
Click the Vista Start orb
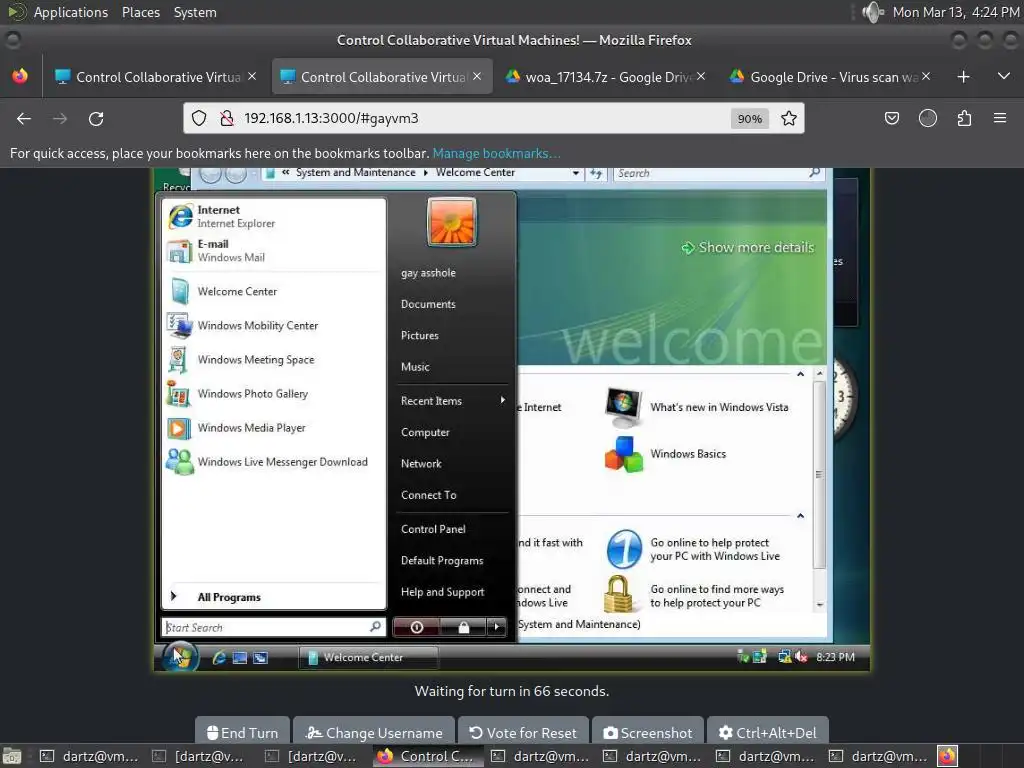click(180, 656)
